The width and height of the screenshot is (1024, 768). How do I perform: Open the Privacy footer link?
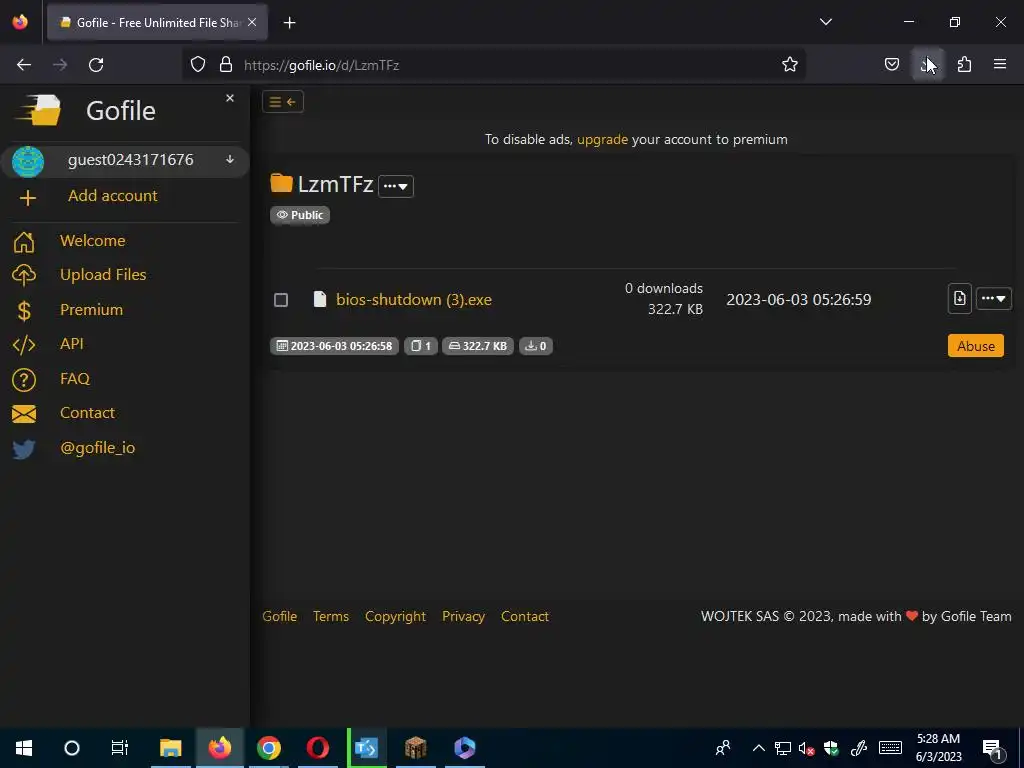[463, 616]
